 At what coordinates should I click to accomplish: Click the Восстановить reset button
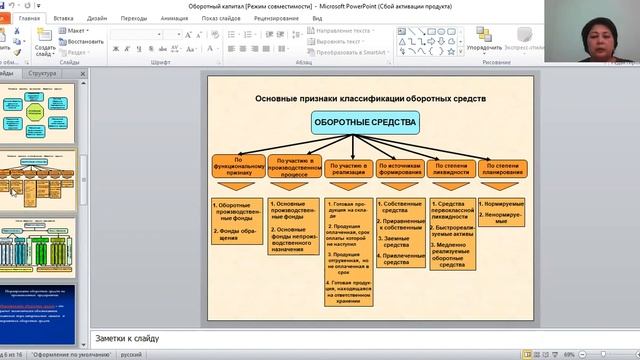tap(81, 42)
